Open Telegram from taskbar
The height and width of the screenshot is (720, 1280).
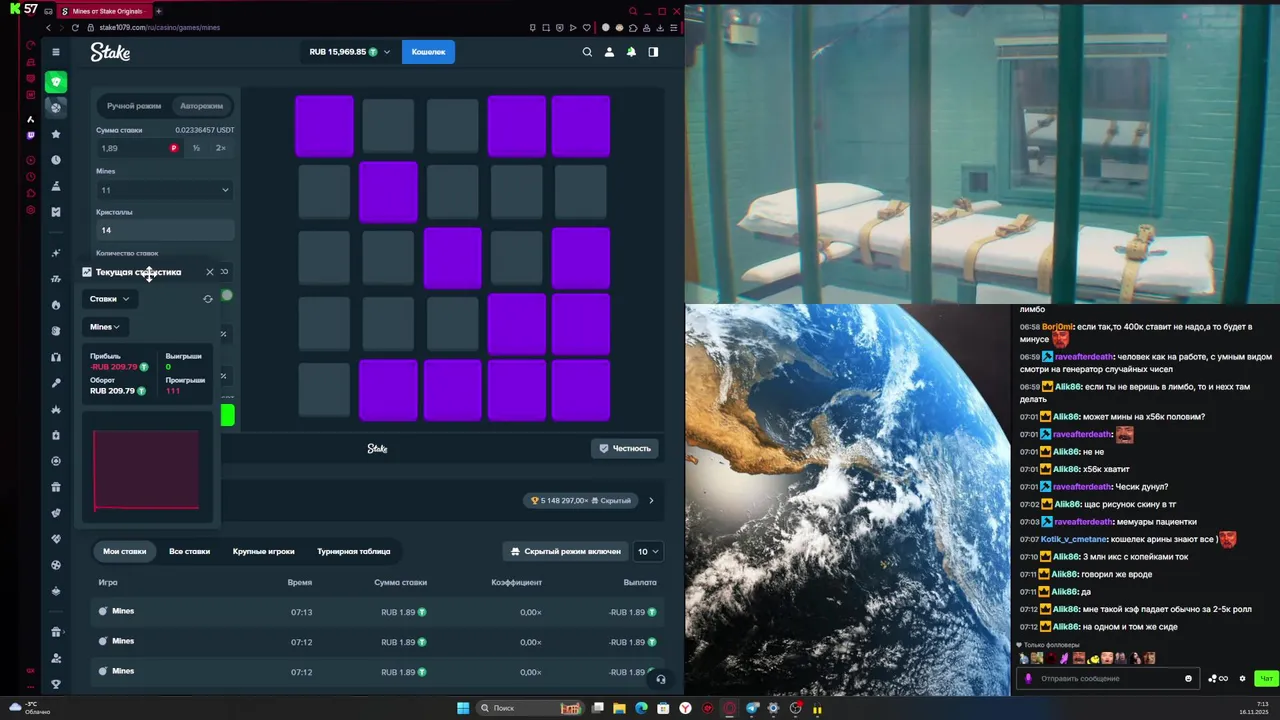coord(752,708)
